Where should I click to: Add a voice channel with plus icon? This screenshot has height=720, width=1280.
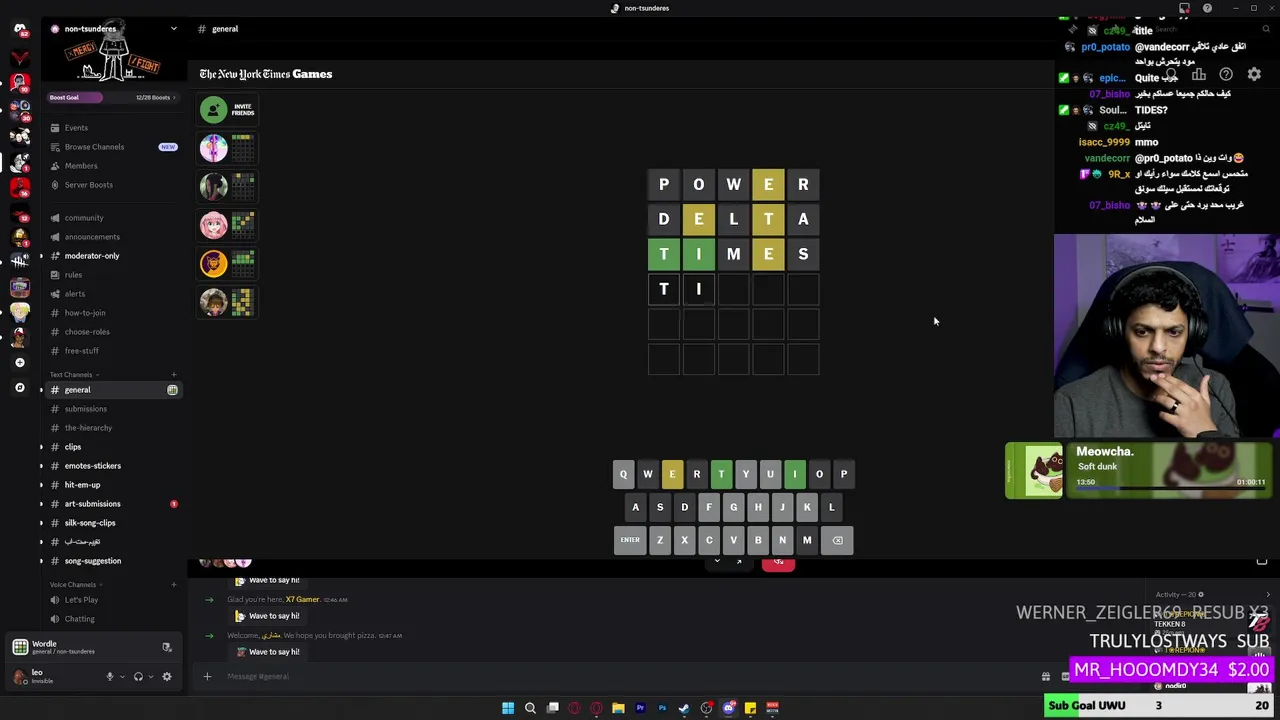pos(173,585)
